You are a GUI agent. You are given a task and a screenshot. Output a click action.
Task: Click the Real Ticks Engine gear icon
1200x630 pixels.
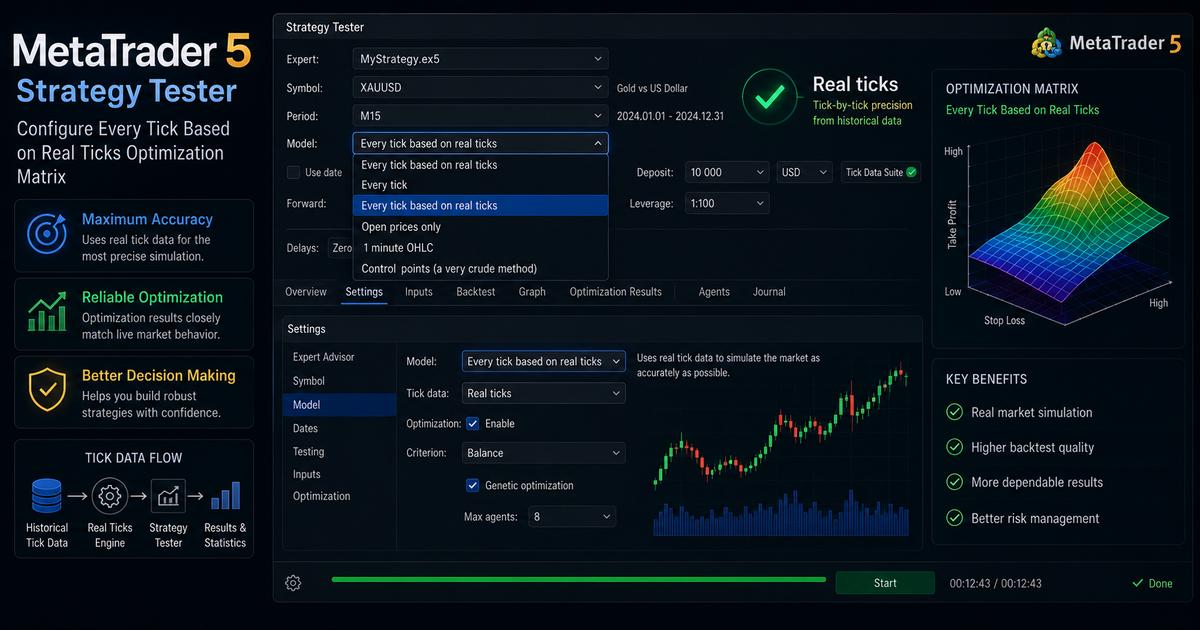coord(110,496)
